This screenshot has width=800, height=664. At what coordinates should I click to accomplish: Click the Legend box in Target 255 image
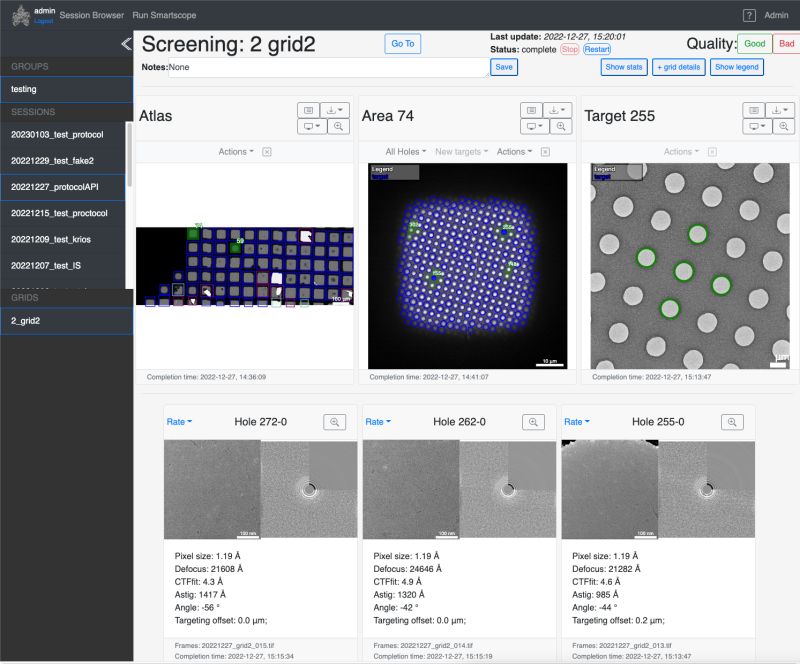[x=617, y=172]
